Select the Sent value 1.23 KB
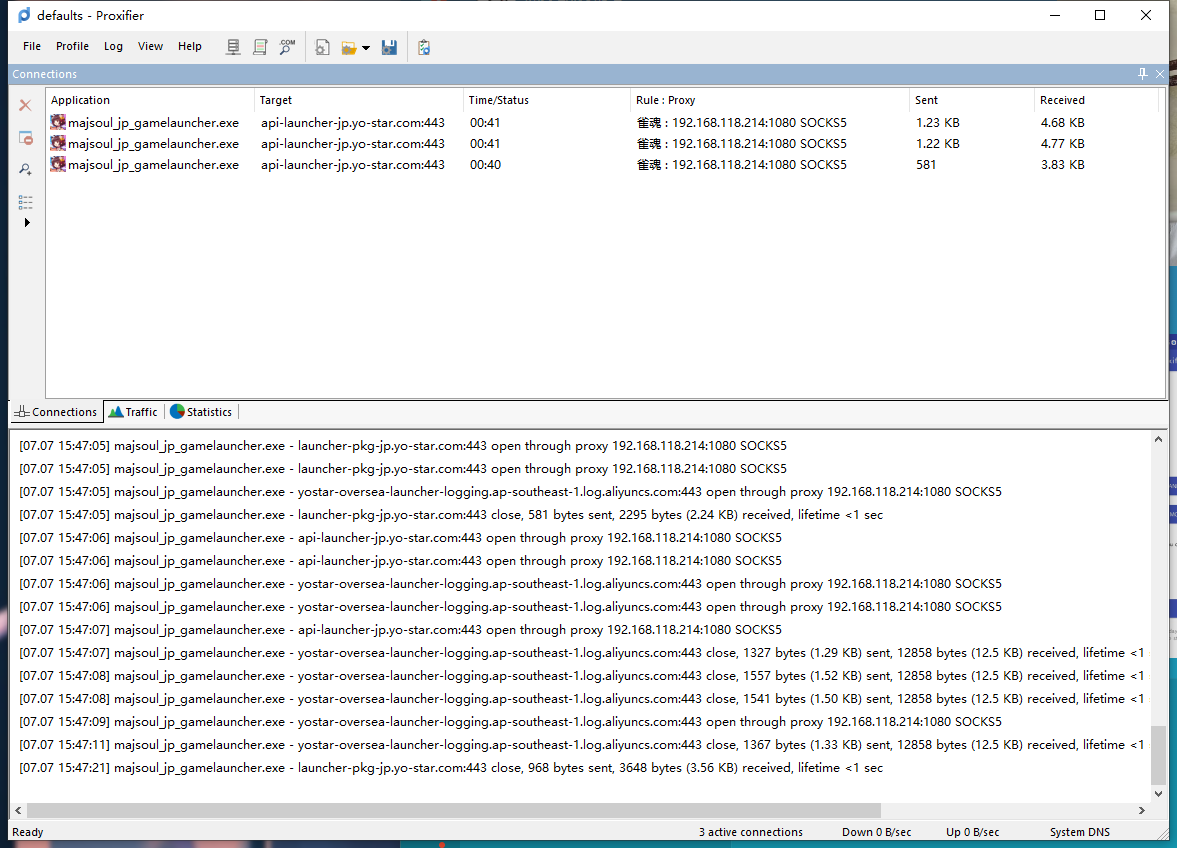The width and height of the screenshot is (1177, 848). pyautogui.click(x=938, y=122)
